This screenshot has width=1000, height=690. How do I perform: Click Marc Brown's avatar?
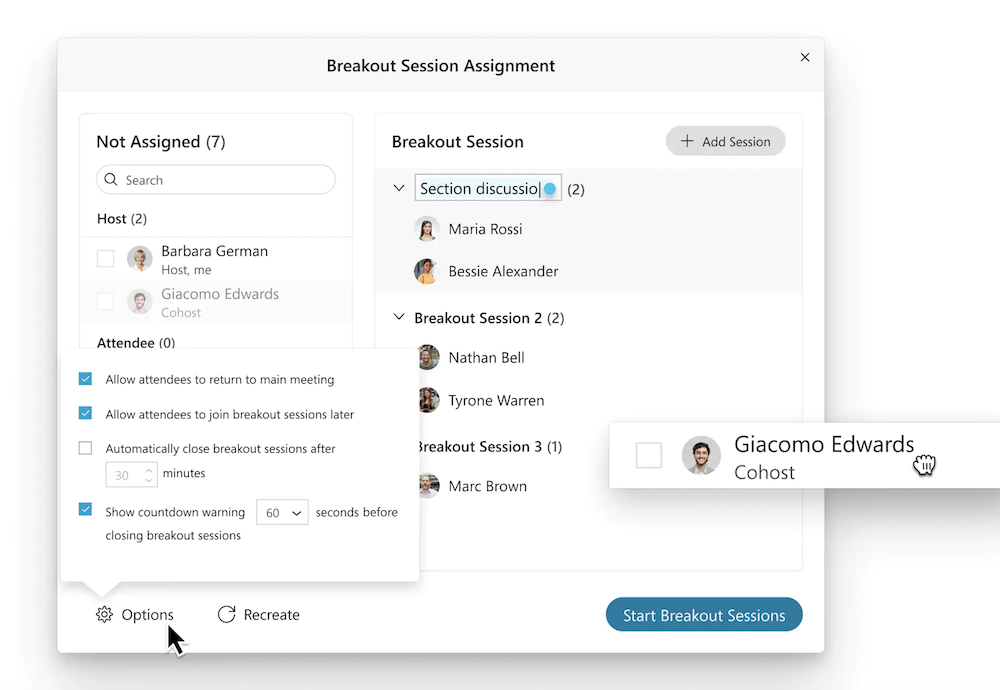click(428, 486)
